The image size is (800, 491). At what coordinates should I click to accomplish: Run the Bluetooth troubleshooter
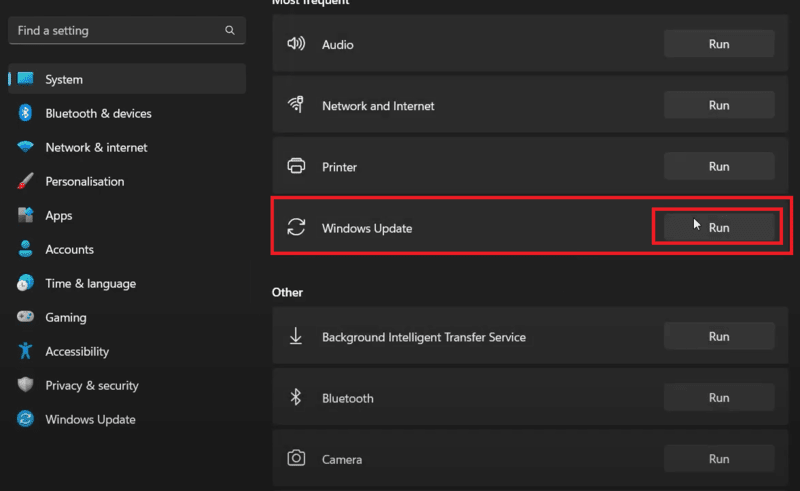coord(719,398)
